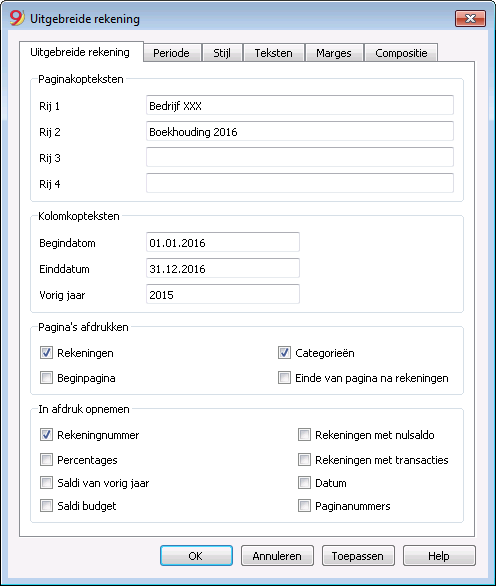Click the Toepassen button

point(358,556)
